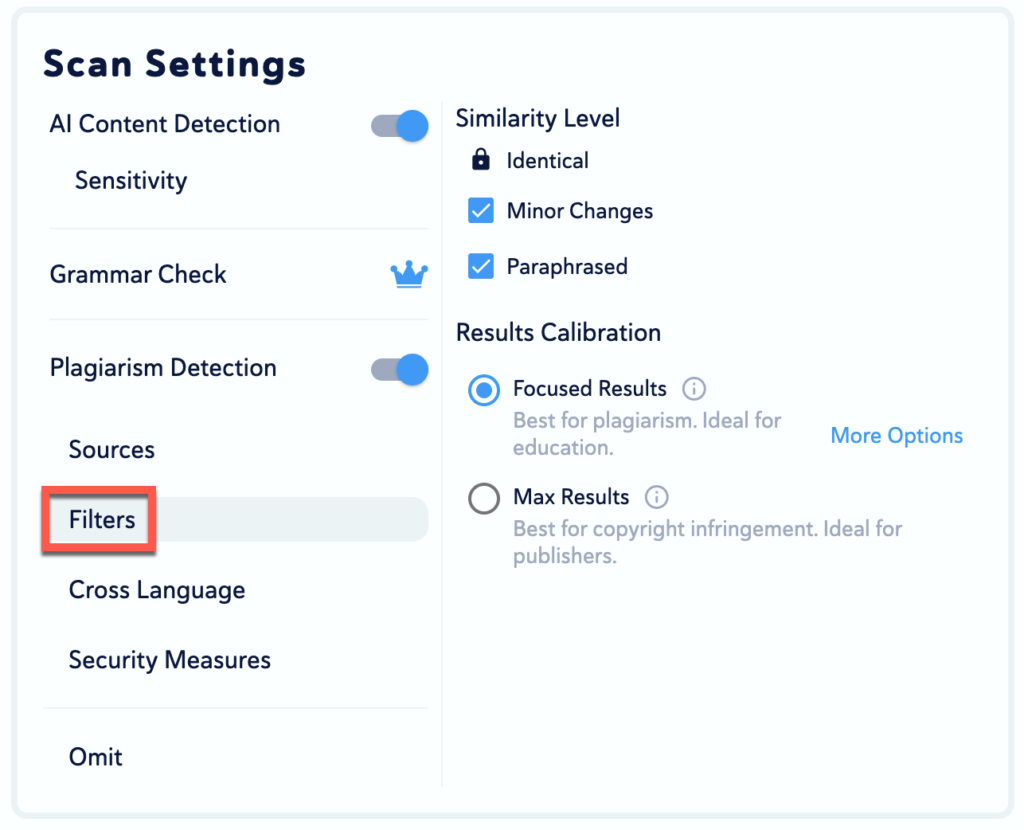
Task: Select the Max Results radio option
Action: point(484,498)
